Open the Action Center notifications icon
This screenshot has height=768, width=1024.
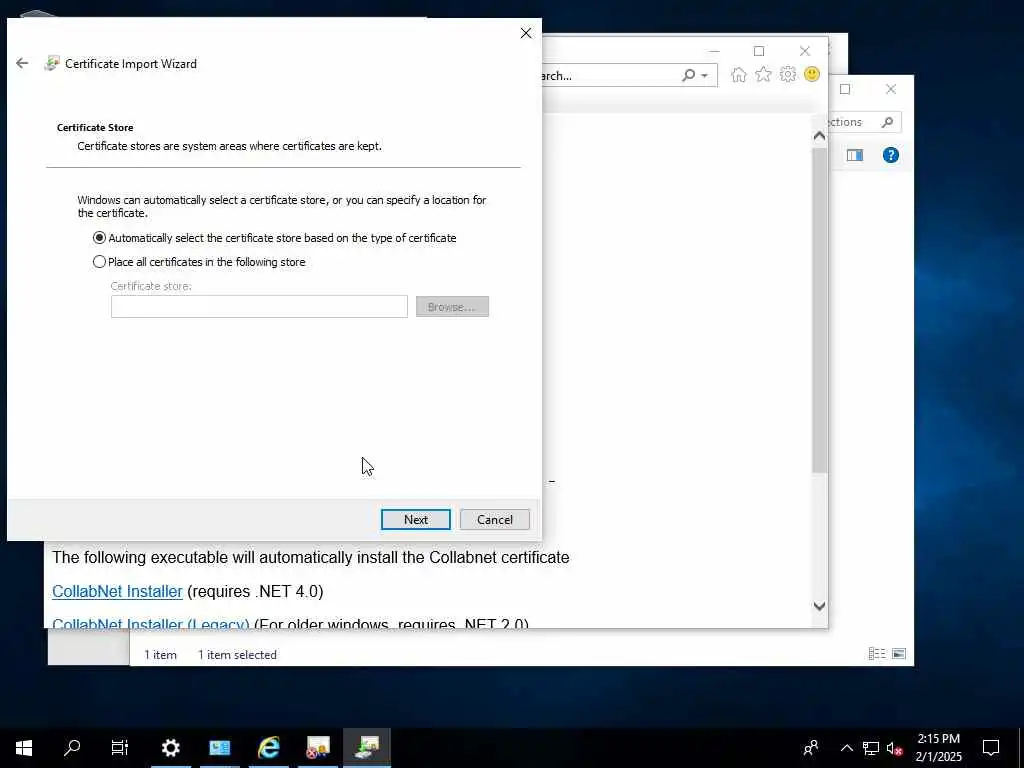[991, 748]
